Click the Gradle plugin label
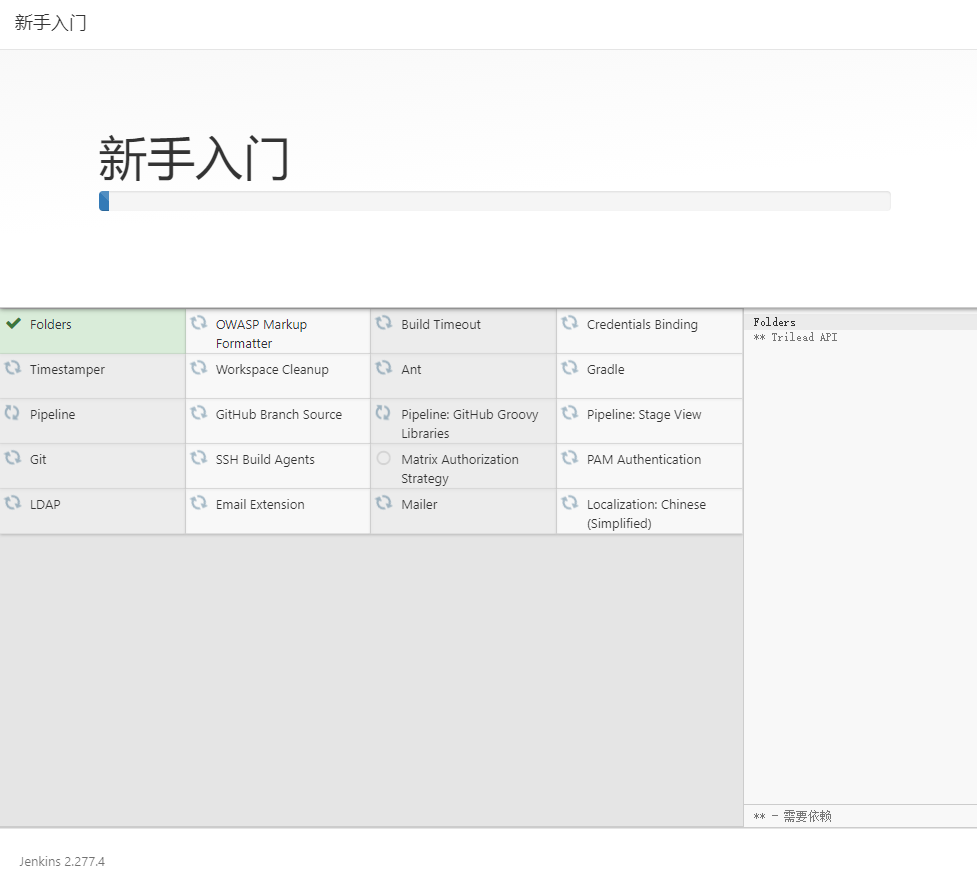This screenshot has width=977, height=882. [605, 369]
